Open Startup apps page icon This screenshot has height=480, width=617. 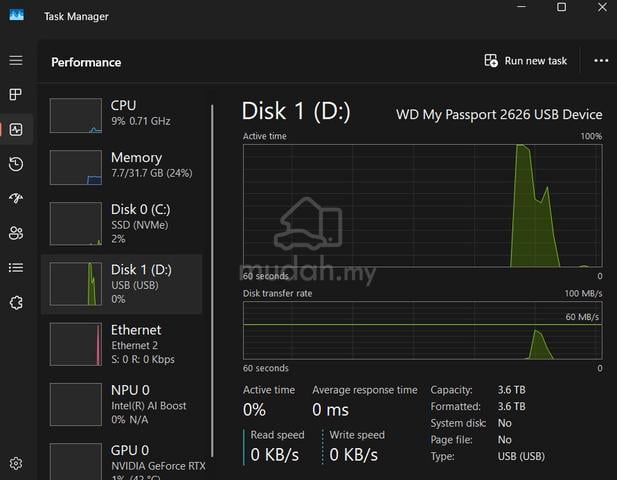pos(16,198)
